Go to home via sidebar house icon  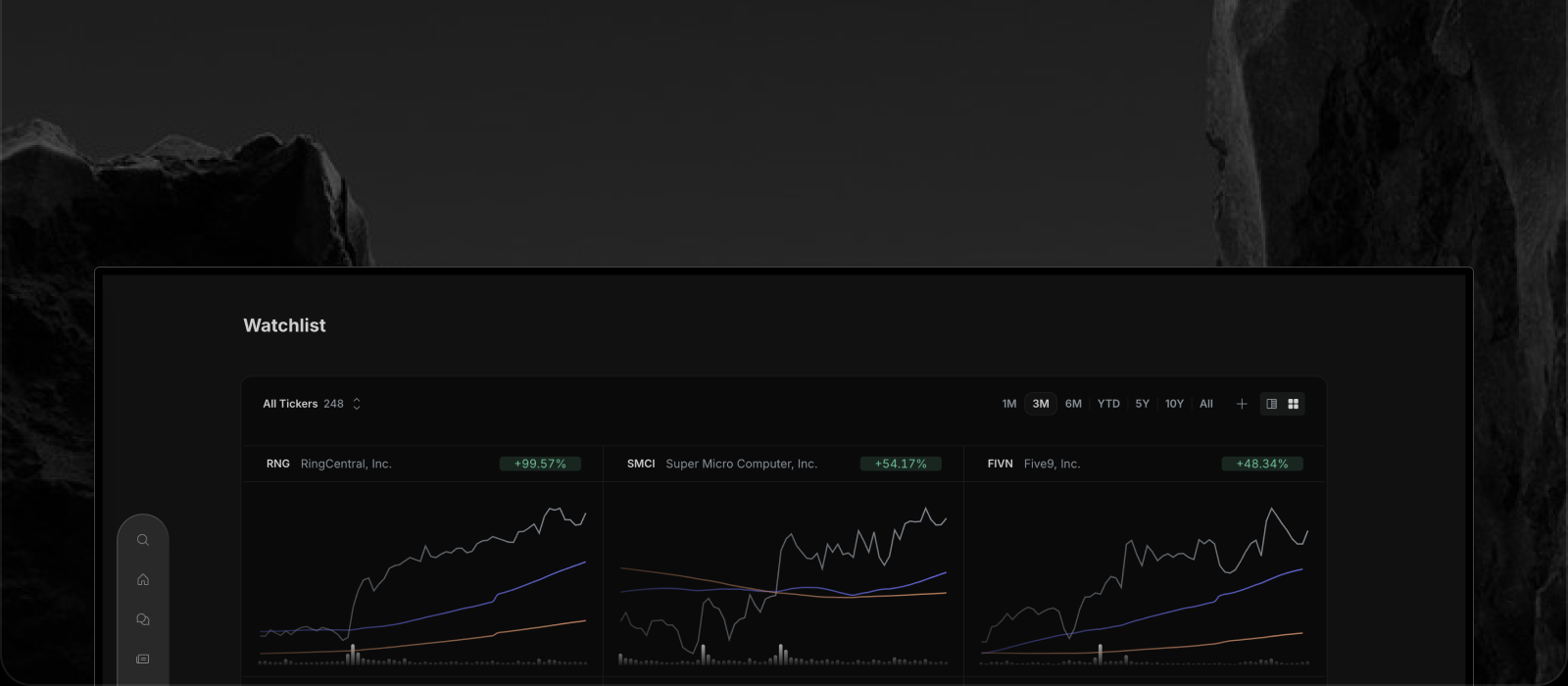(143, 579)
